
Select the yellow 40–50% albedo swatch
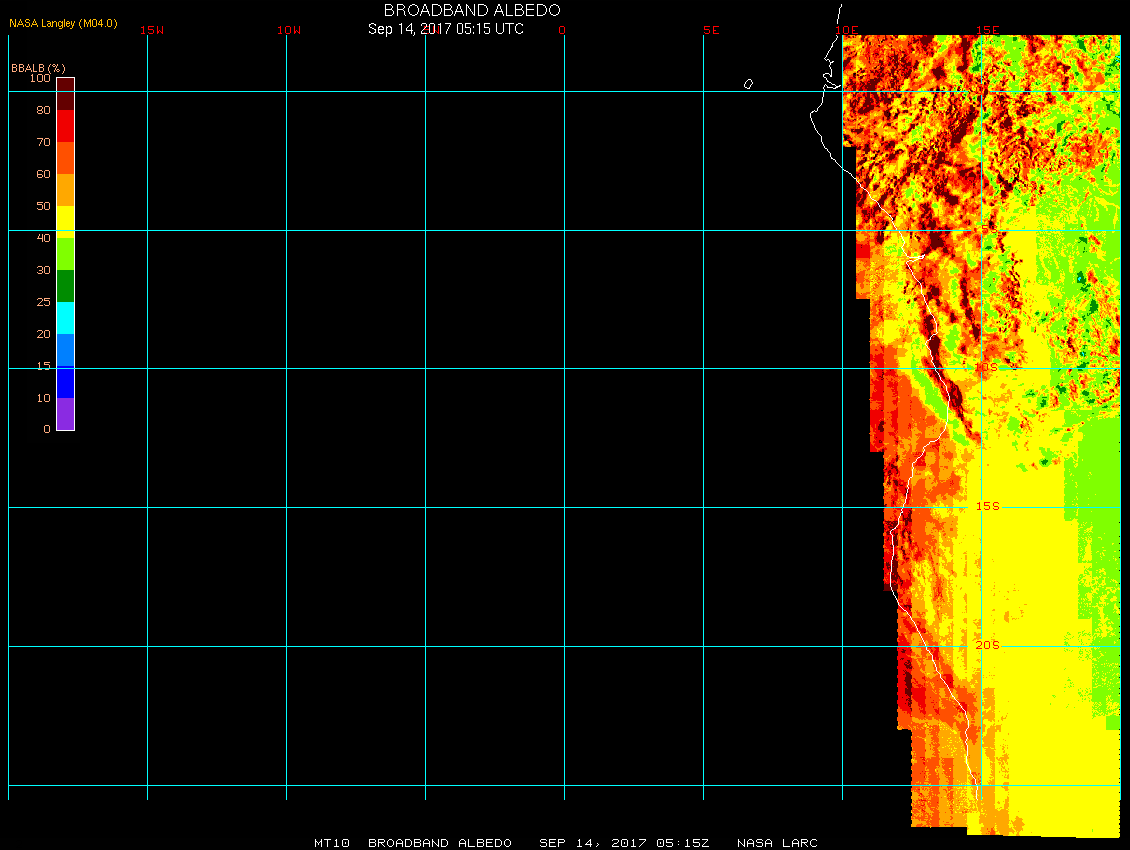(65, 220)
